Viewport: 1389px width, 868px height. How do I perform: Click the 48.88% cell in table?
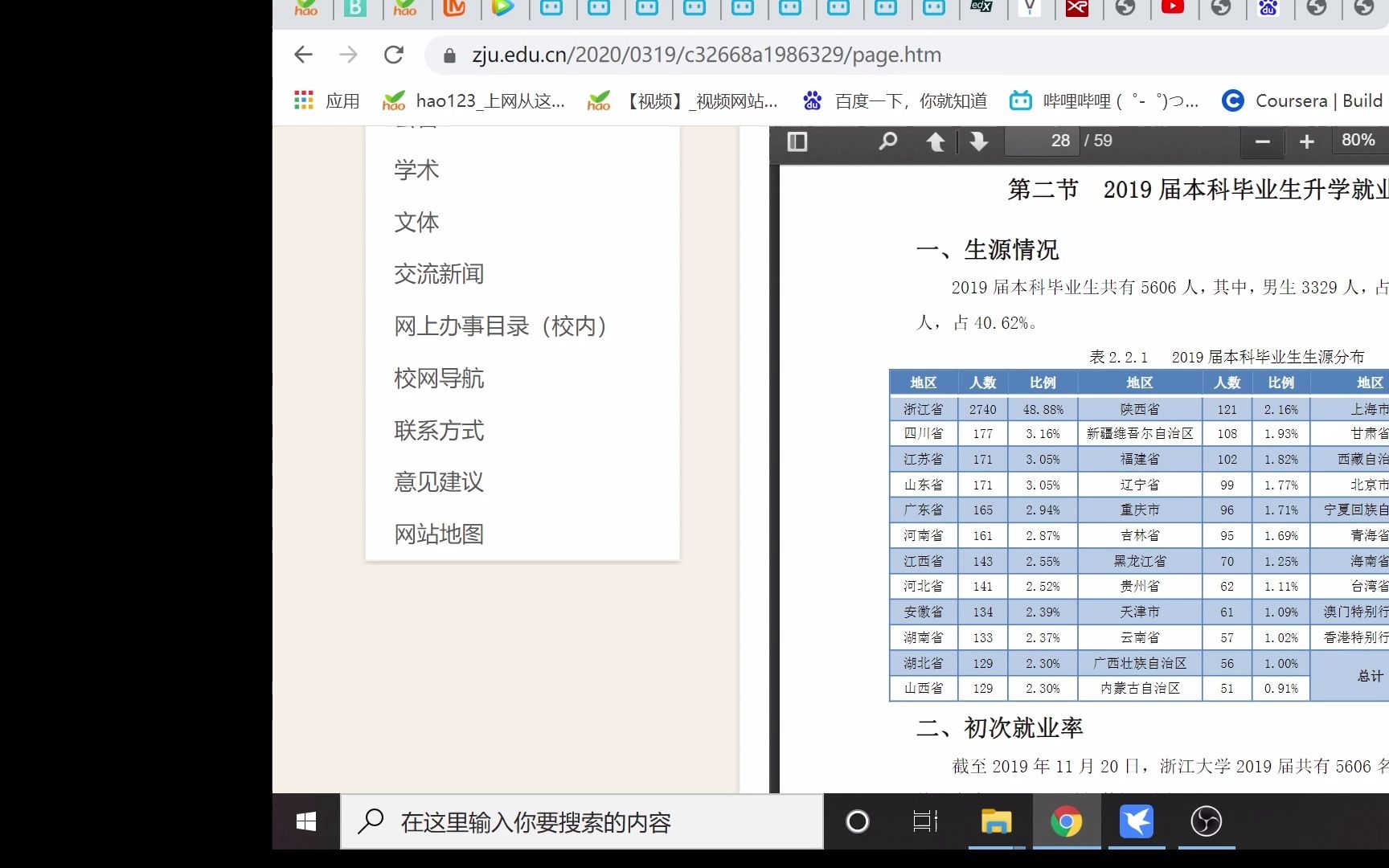(1043, 409)
